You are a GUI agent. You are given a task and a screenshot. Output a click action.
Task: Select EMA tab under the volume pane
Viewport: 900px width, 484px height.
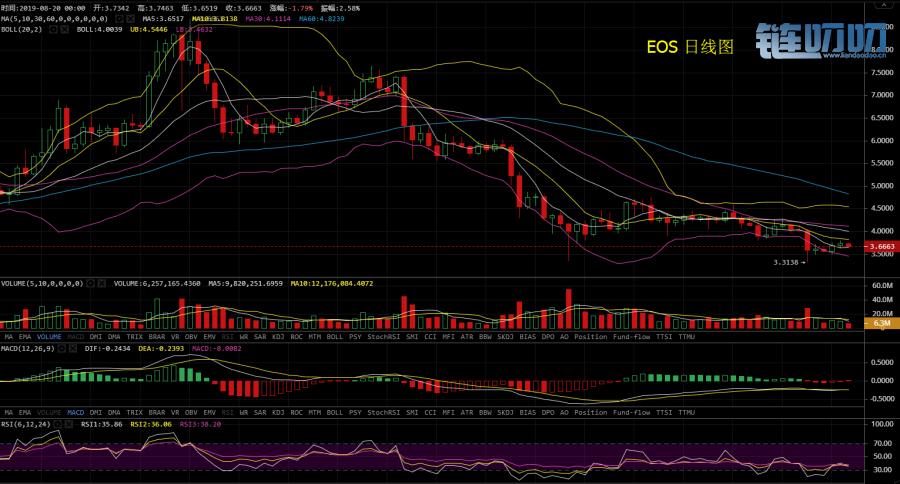coord(25,337)
